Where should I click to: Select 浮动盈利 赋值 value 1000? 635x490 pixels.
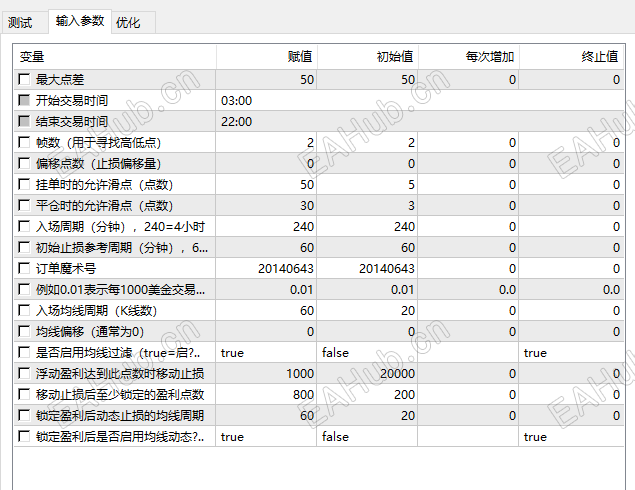click(x=266, y=373)
